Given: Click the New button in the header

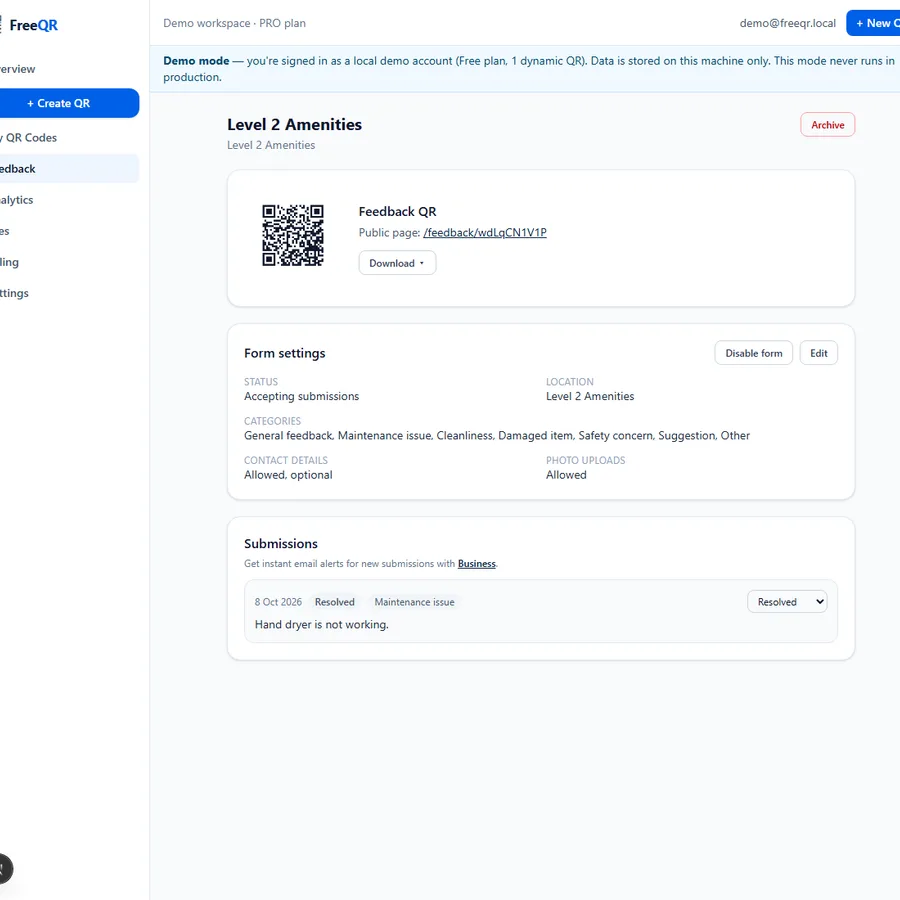Looking at the screenshot, I should pyautogui.click(x=874, y=23).
